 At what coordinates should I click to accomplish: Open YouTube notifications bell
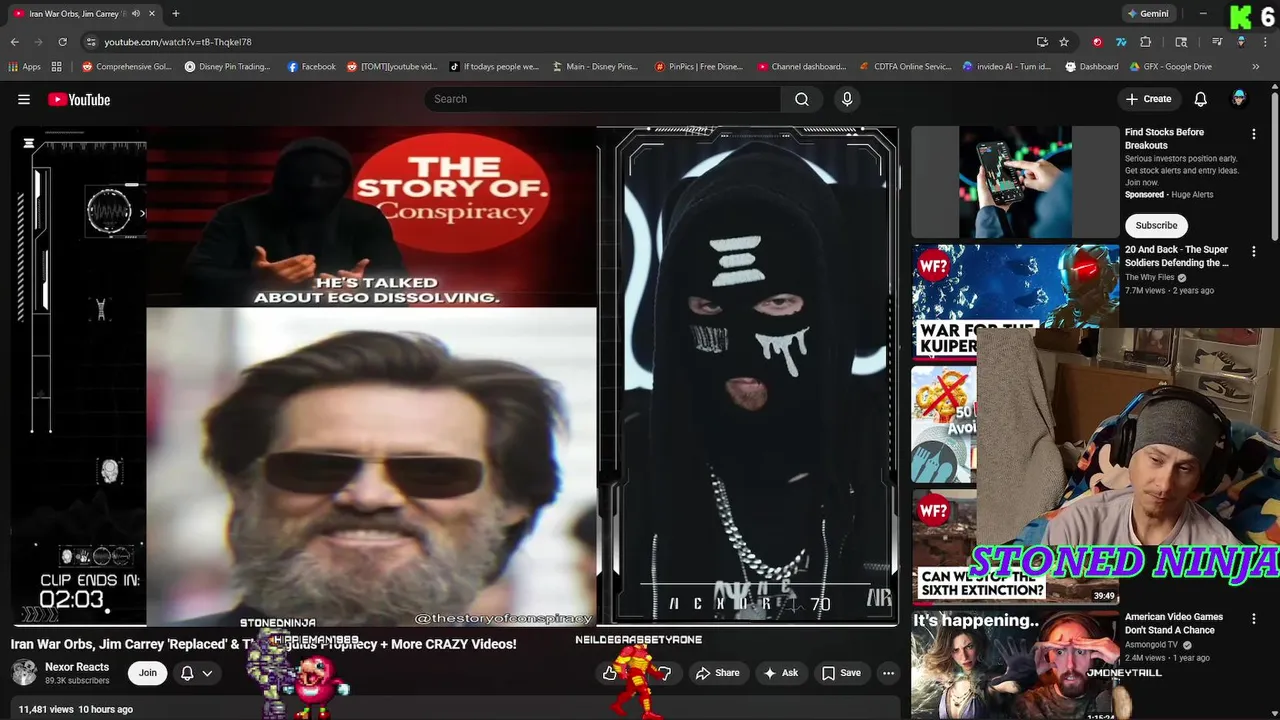[1200, 99]
